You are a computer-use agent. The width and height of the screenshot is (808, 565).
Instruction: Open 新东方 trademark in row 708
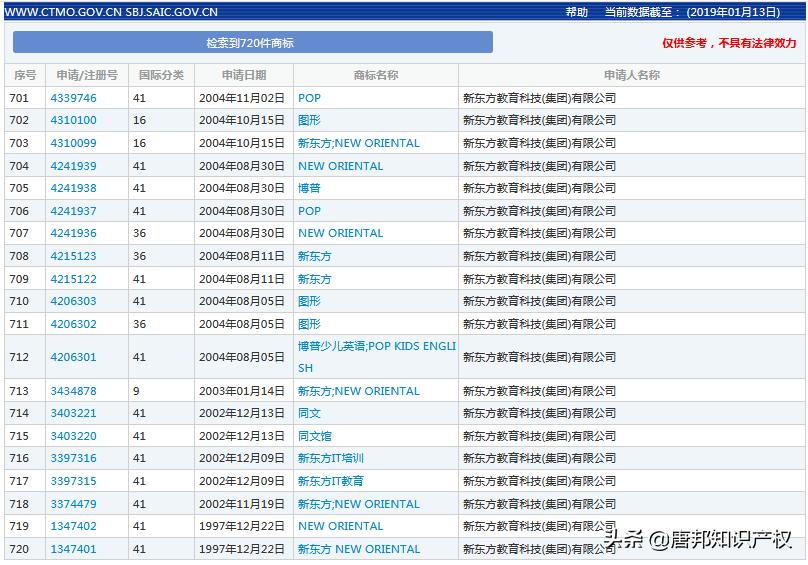[x=315, y=256]
